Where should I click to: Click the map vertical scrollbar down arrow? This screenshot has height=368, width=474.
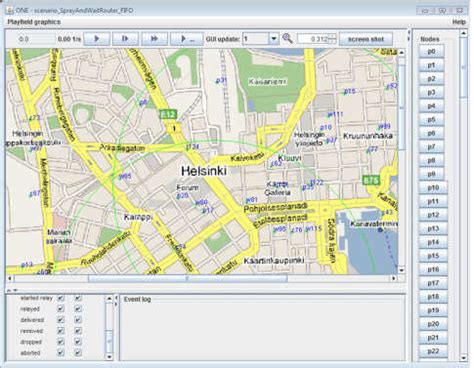402,270
